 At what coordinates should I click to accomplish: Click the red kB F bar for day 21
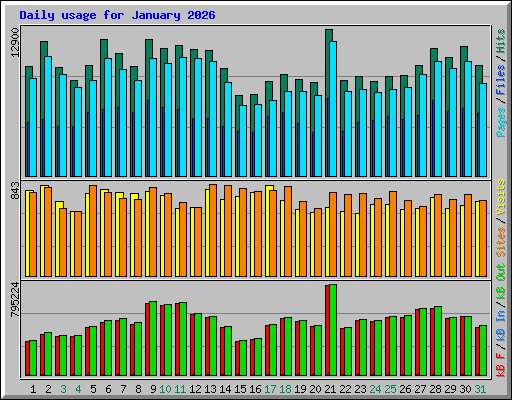[327, 331]
